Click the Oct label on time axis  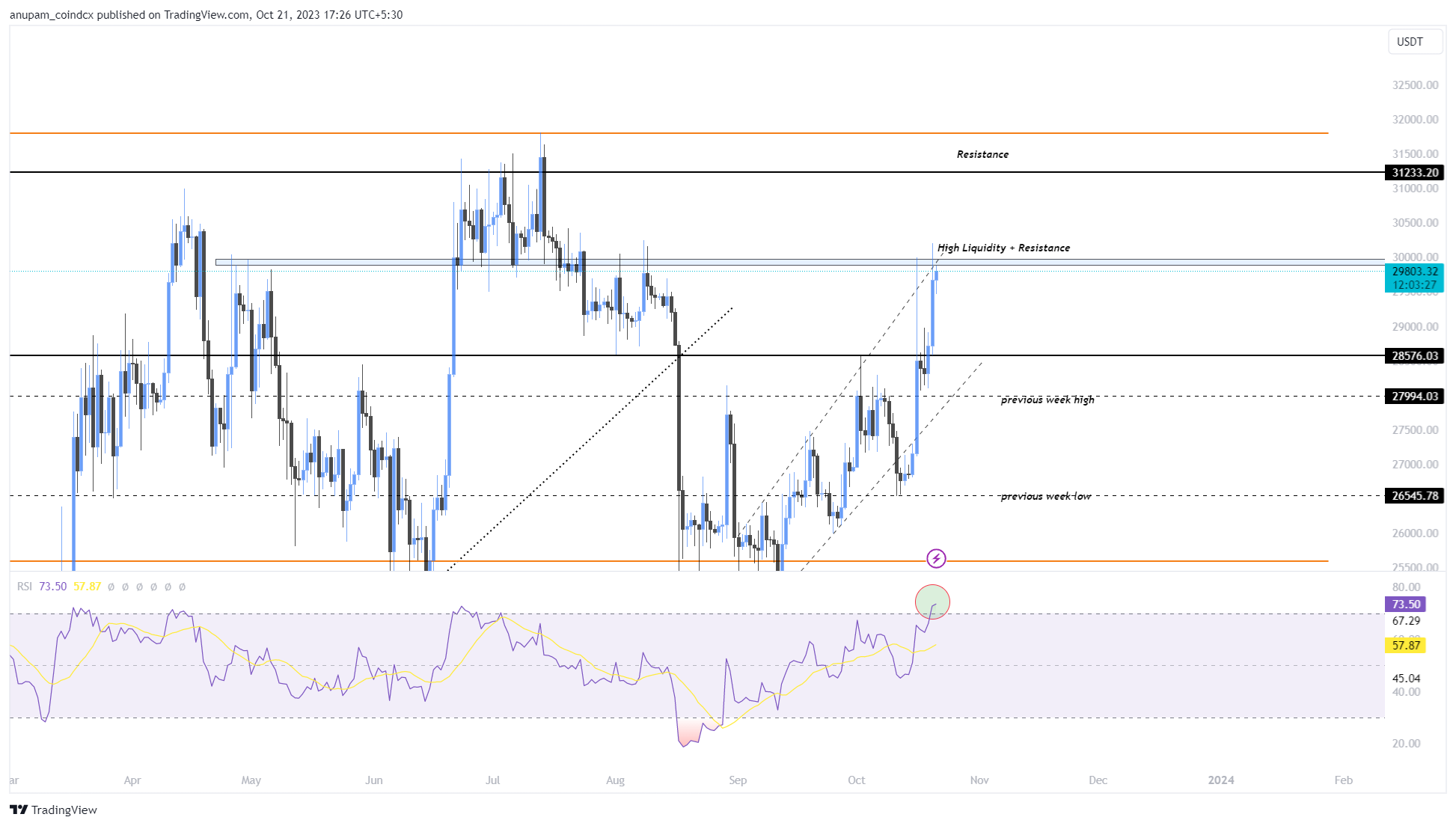pyautogui.click(x=857, y=780)
